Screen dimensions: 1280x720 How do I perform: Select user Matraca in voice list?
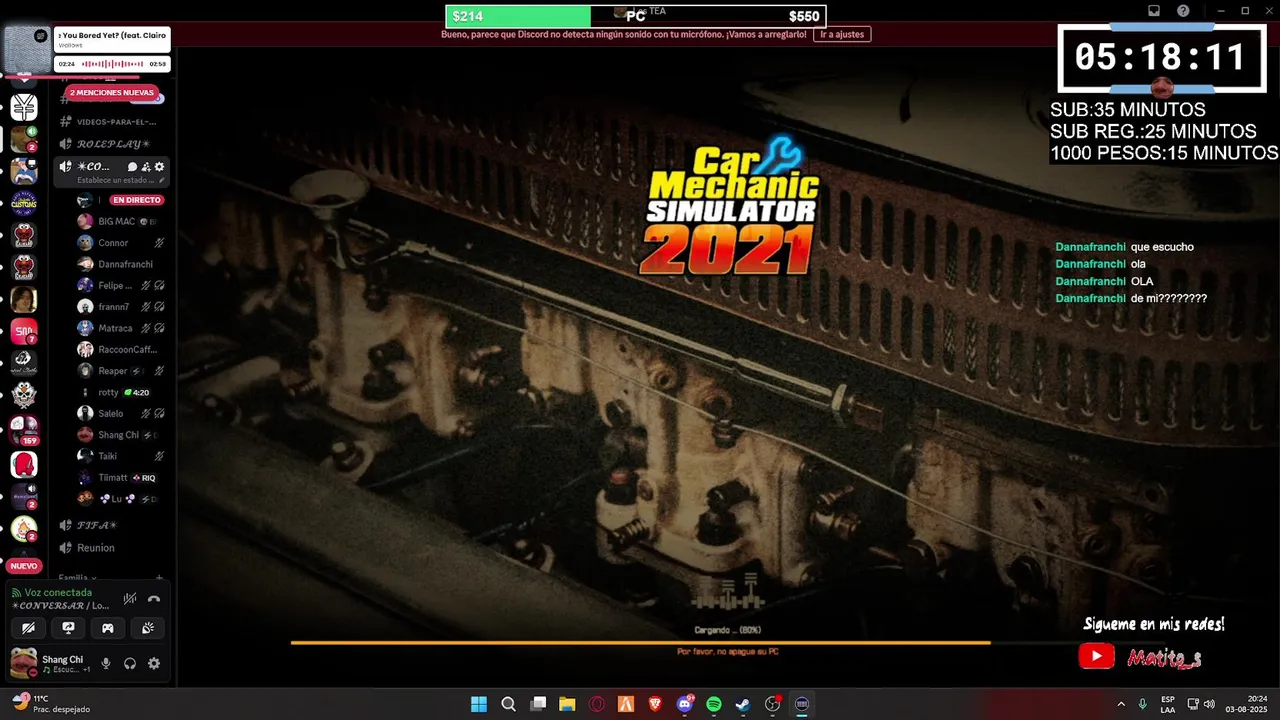pos(122,328)
